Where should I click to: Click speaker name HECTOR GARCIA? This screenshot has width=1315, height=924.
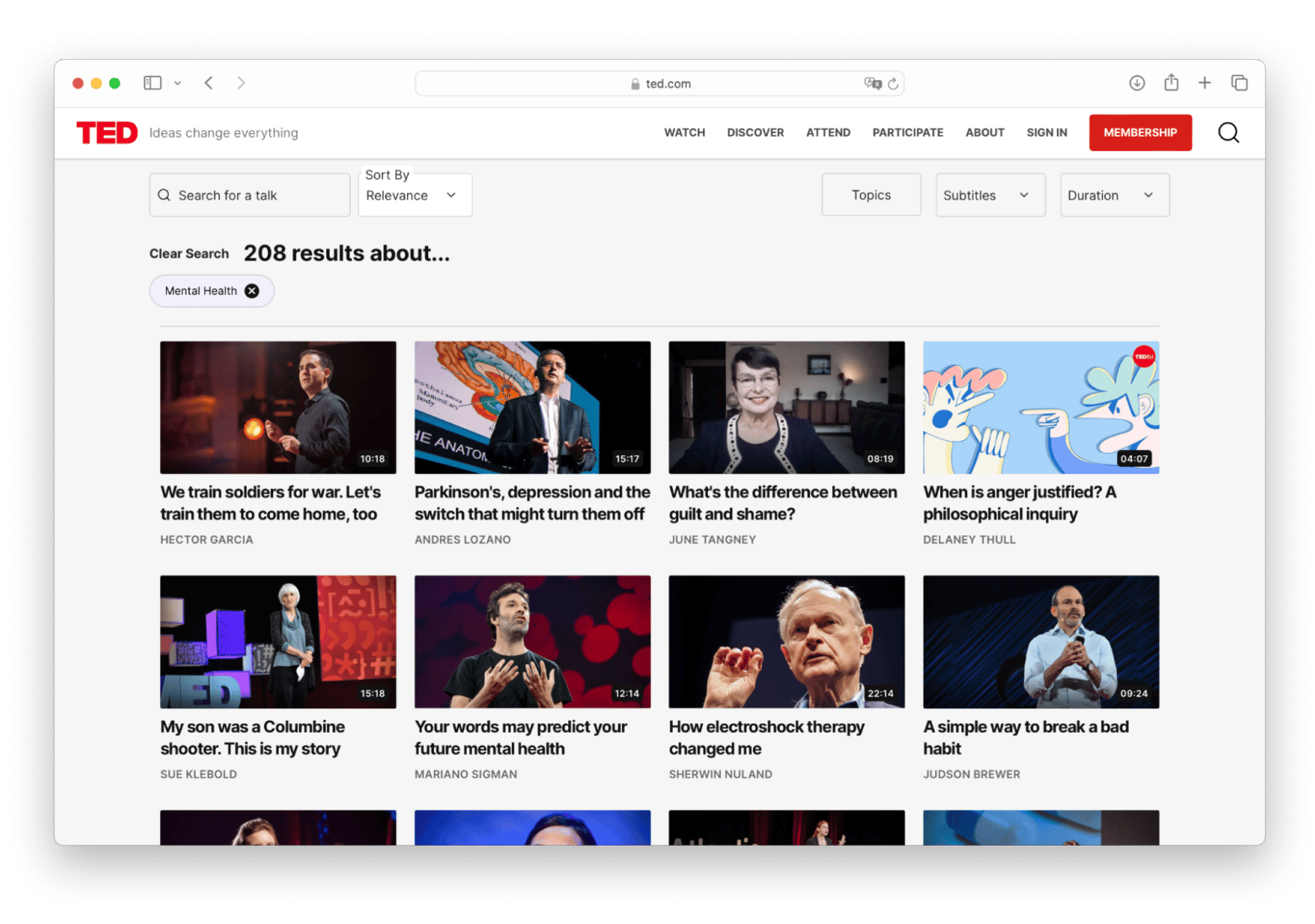tap(207, 540)
